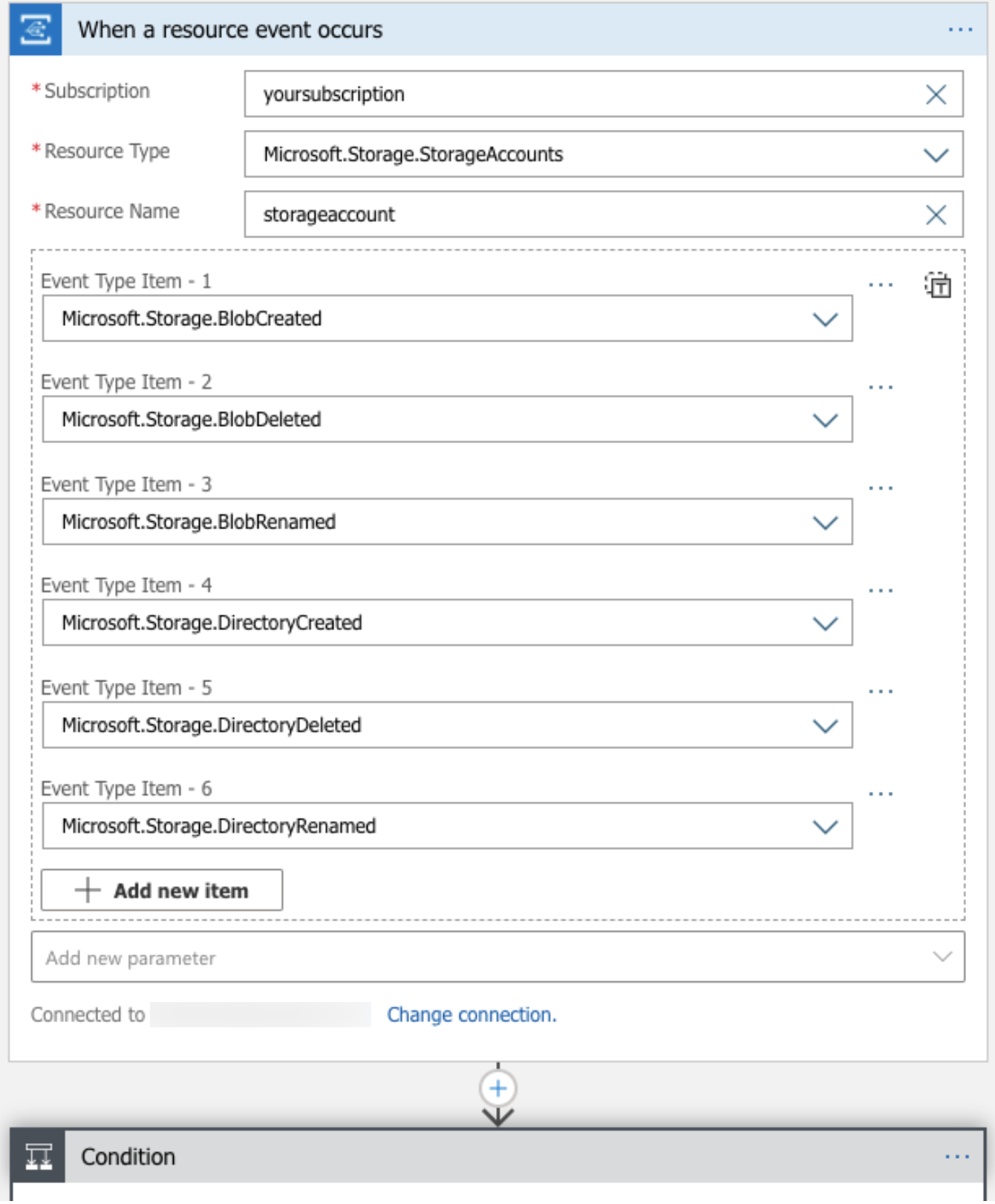995x1204 pixels.
Task: Click the Event Grid trigger icon
Action: pos(35,30)
